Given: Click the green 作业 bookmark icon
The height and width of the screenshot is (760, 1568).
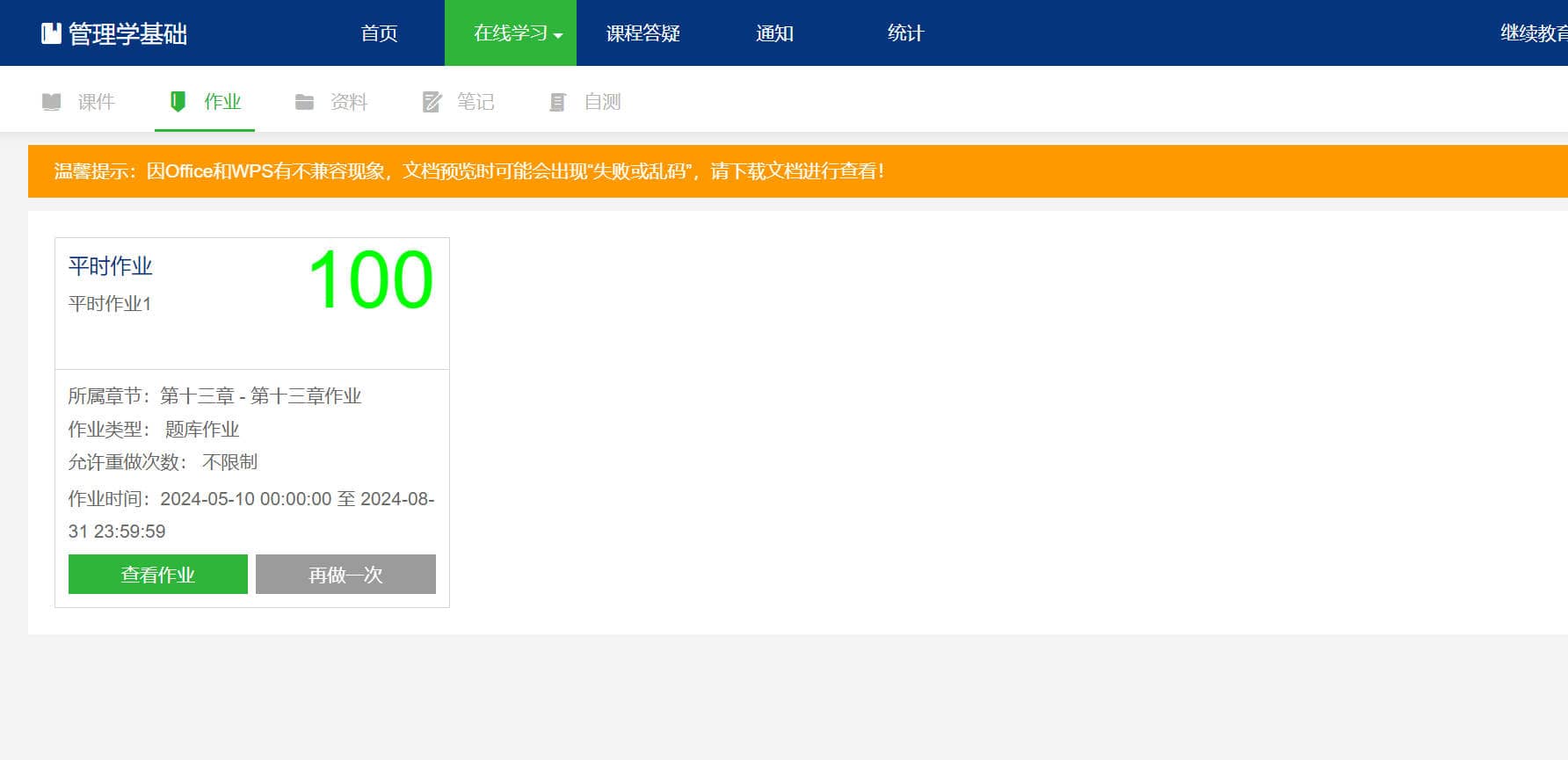Looking at the screenshot, I should (178, 102).
